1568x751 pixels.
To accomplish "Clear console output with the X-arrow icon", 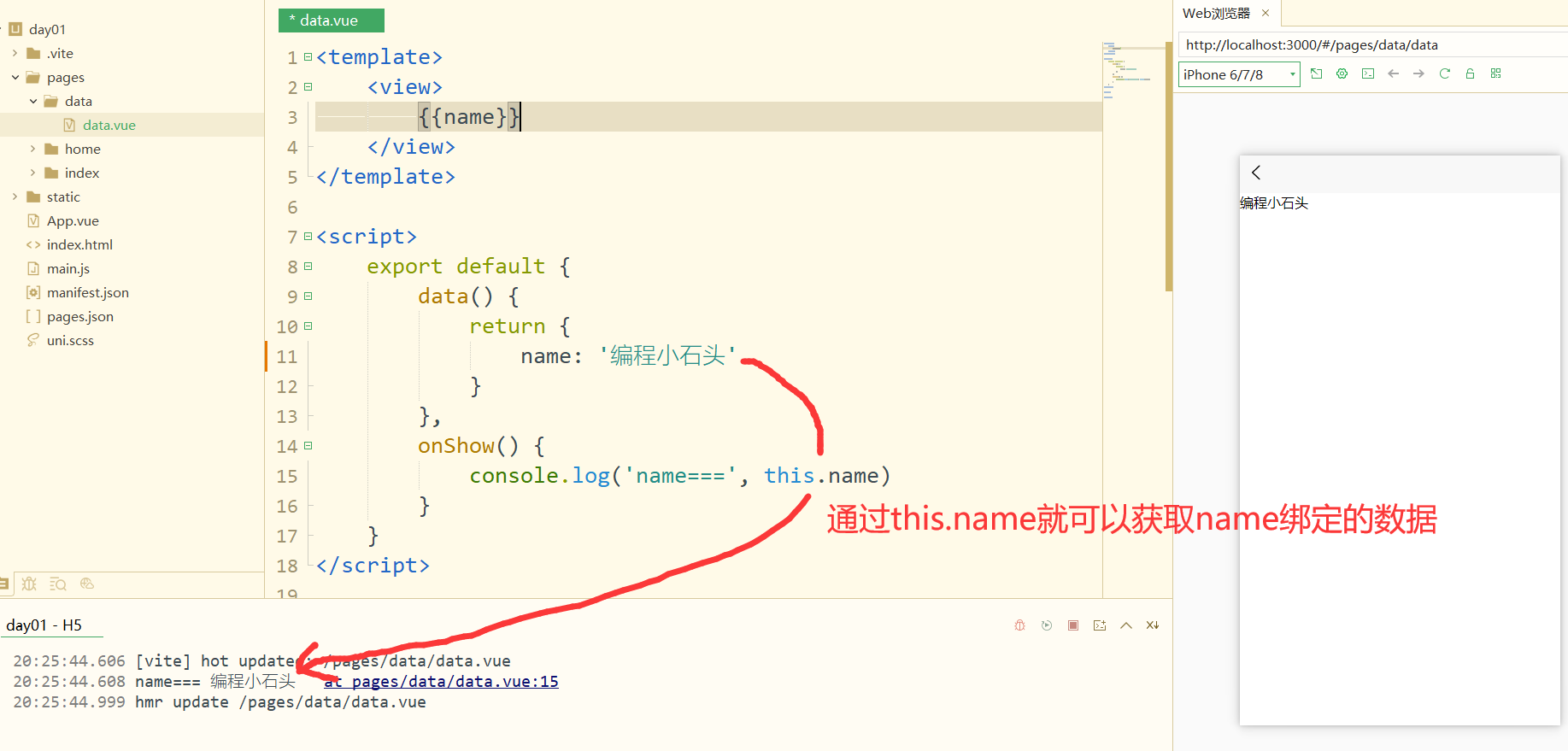I will [x=1153, y=625].
